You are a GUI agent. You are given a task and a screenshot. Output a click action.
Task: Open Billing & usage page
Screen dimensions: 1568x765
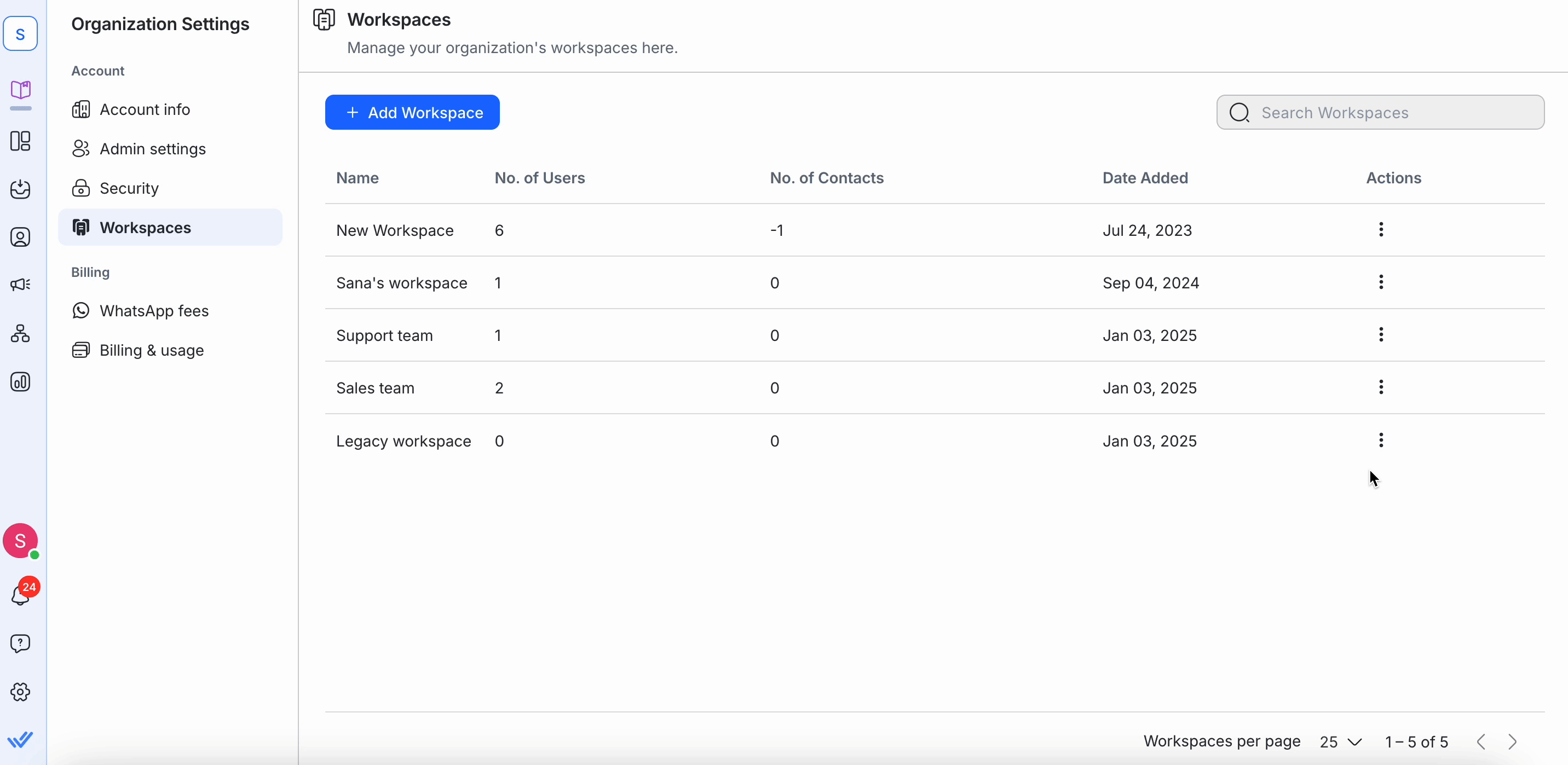point(151,351)
